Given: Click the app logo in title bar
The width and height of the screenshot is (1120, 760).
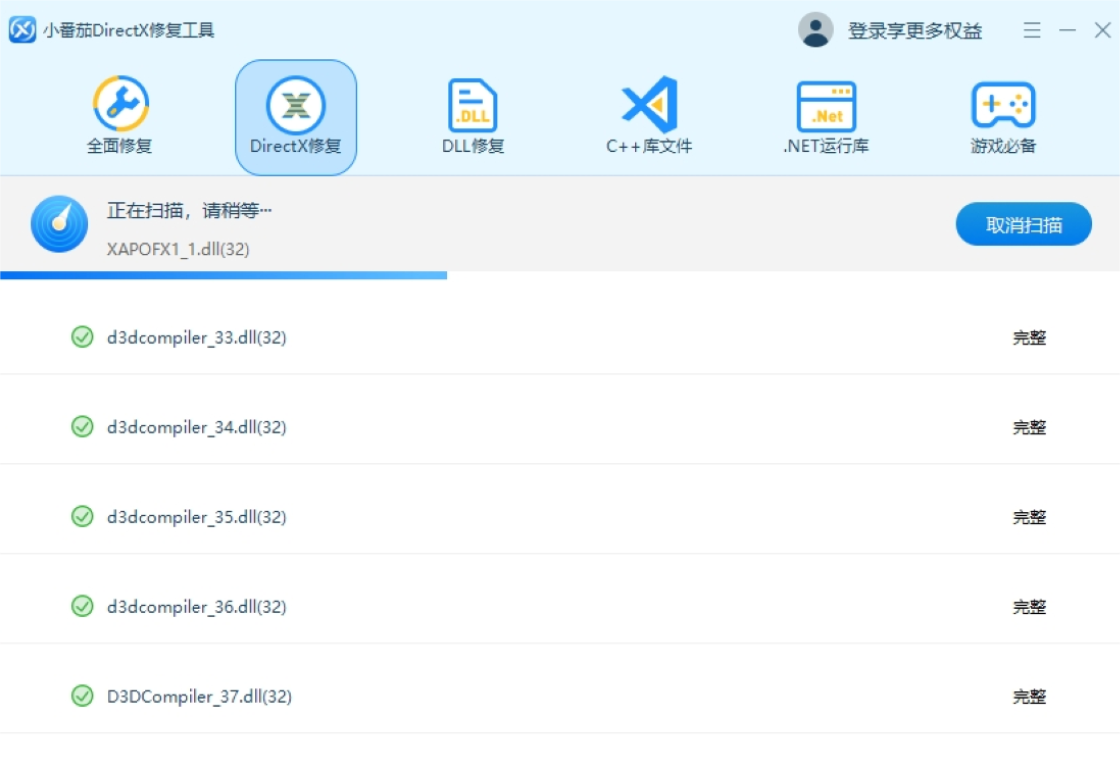Looking at the screenshot, I should (x=22, y=30).
